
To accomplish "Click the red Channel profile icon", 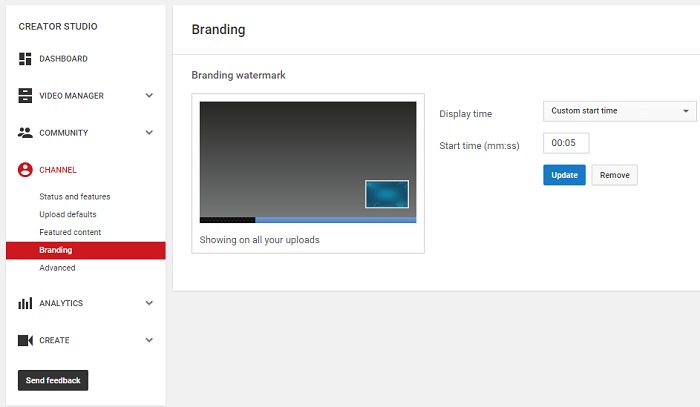I will [25, 170].
